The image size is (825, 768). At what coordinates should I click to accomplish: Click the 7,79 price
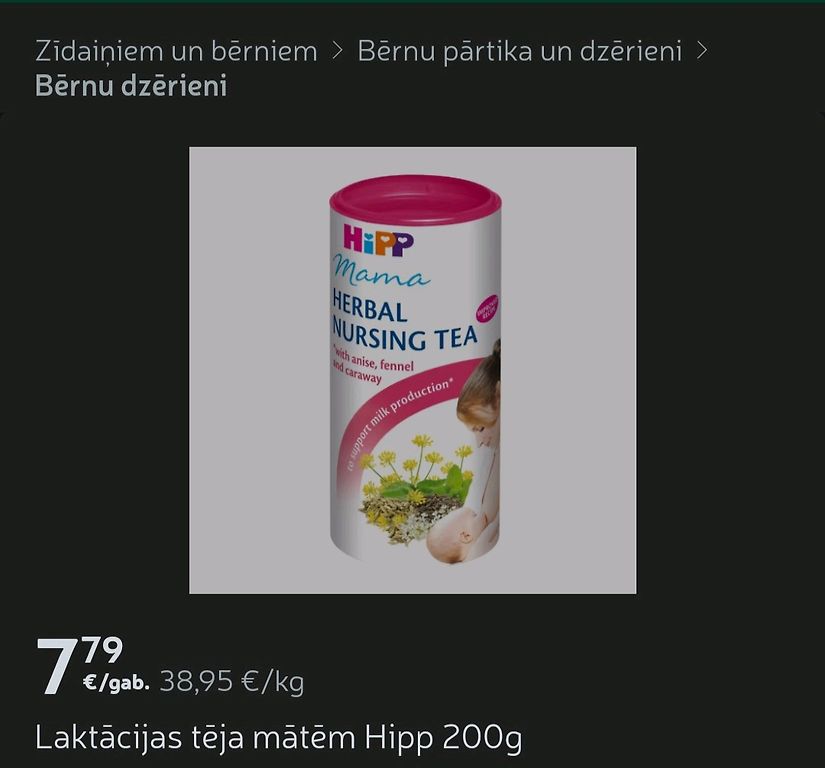click(79, 665)
